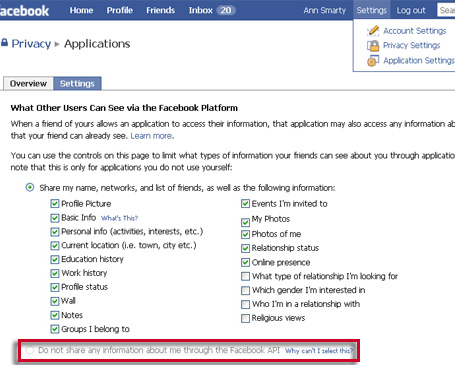455x365 pixels.
Task: Open Application Settings from dropdown
Action: point(419,60)
